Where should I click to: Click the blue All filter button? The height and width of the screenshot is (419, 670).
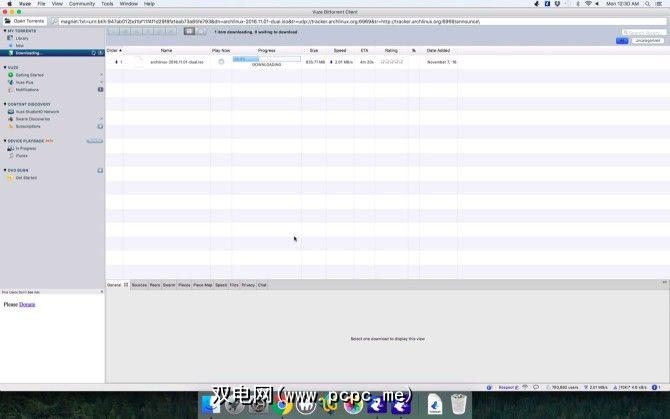(x=622, y=41)
